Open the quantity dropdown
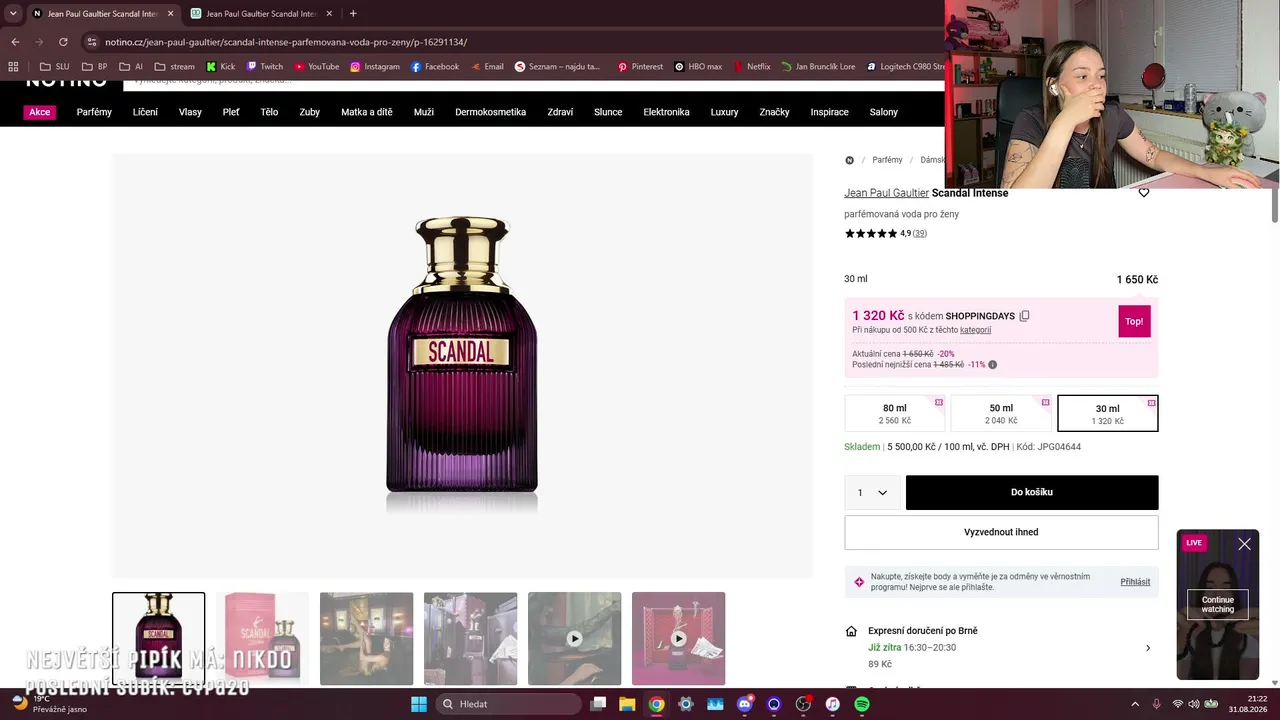 pyautogui.click(x=873, y=492)
